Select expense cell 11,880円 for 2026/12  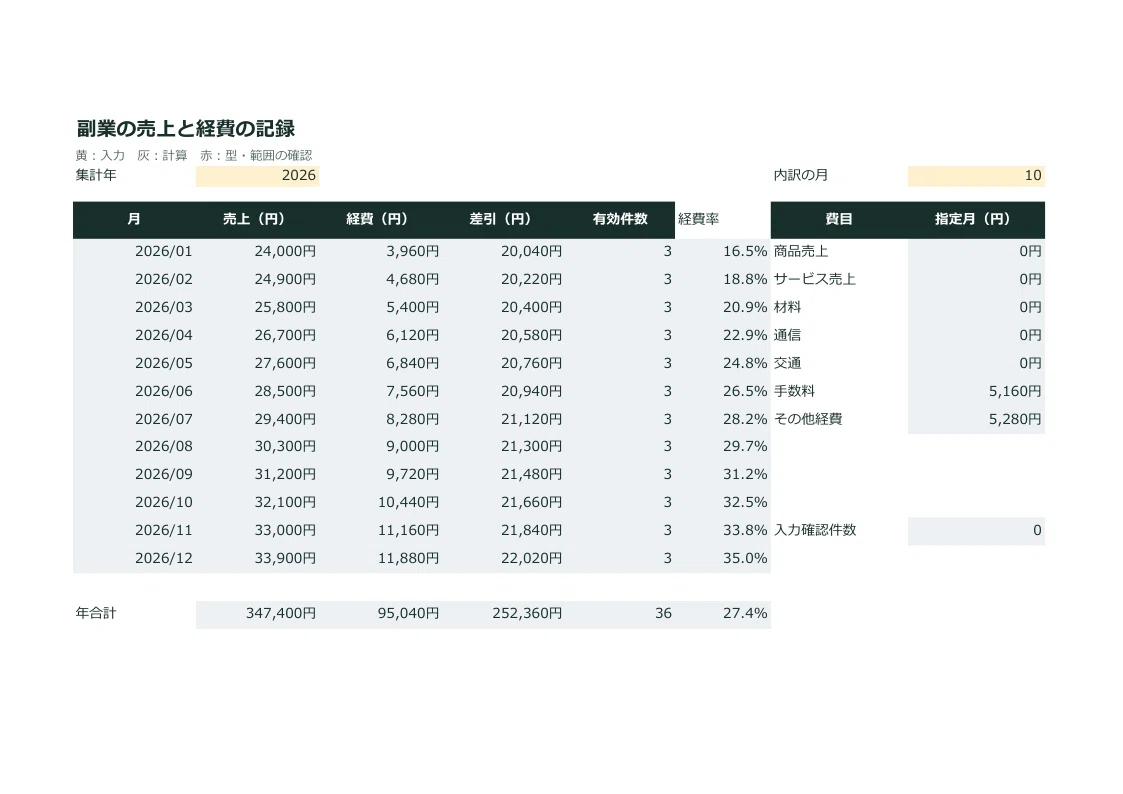pyautogui.click(x=380, y=558)
